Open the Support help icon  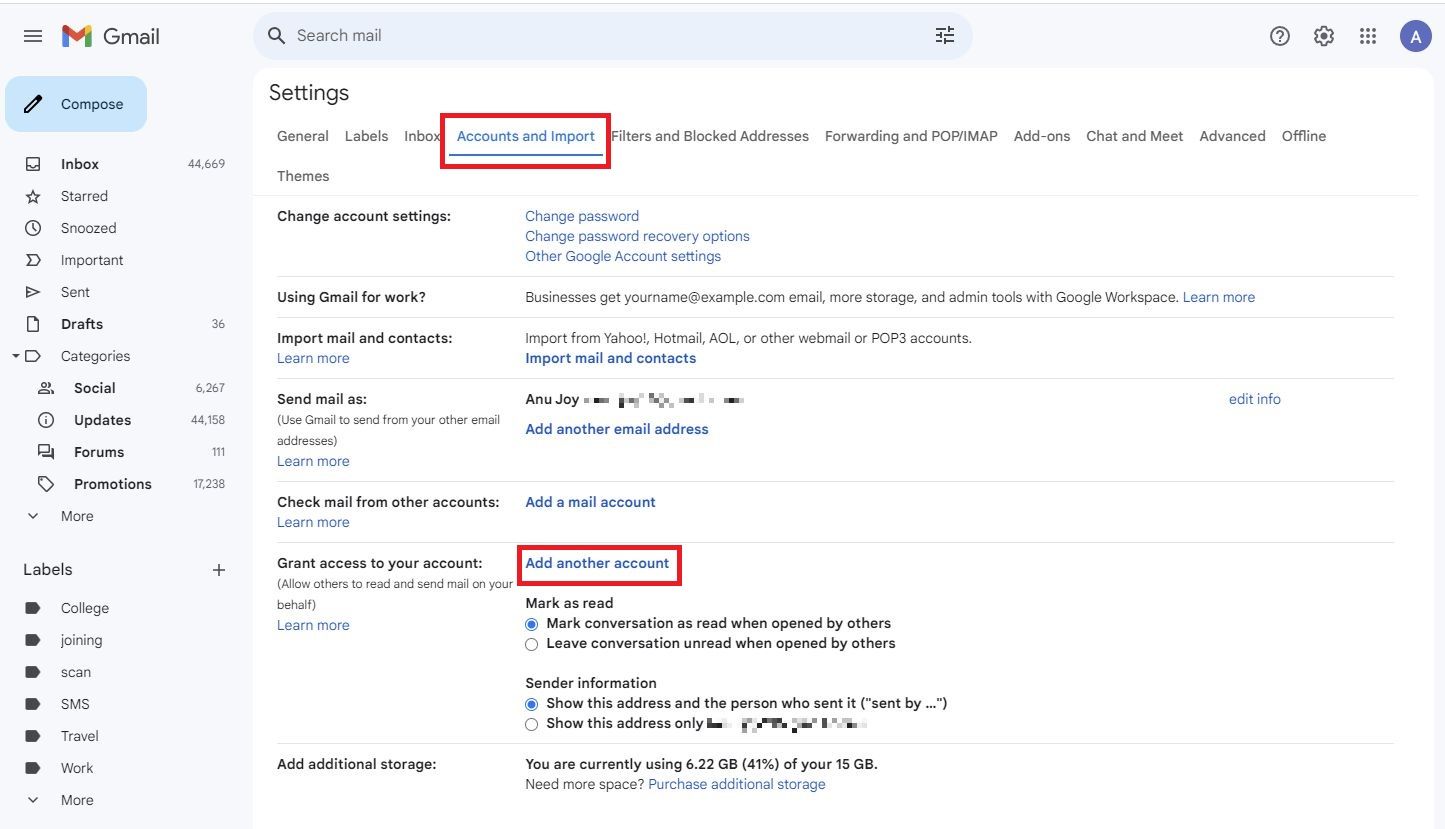coord(1280,36)
